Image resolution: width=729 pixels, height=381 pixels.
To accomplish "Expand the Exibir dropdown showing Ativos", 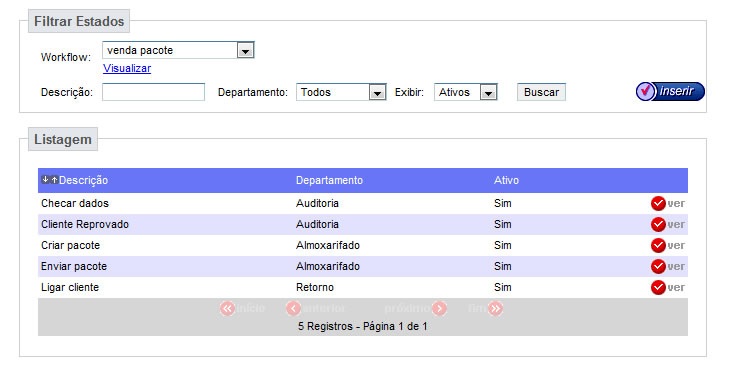I will [466, 92].
